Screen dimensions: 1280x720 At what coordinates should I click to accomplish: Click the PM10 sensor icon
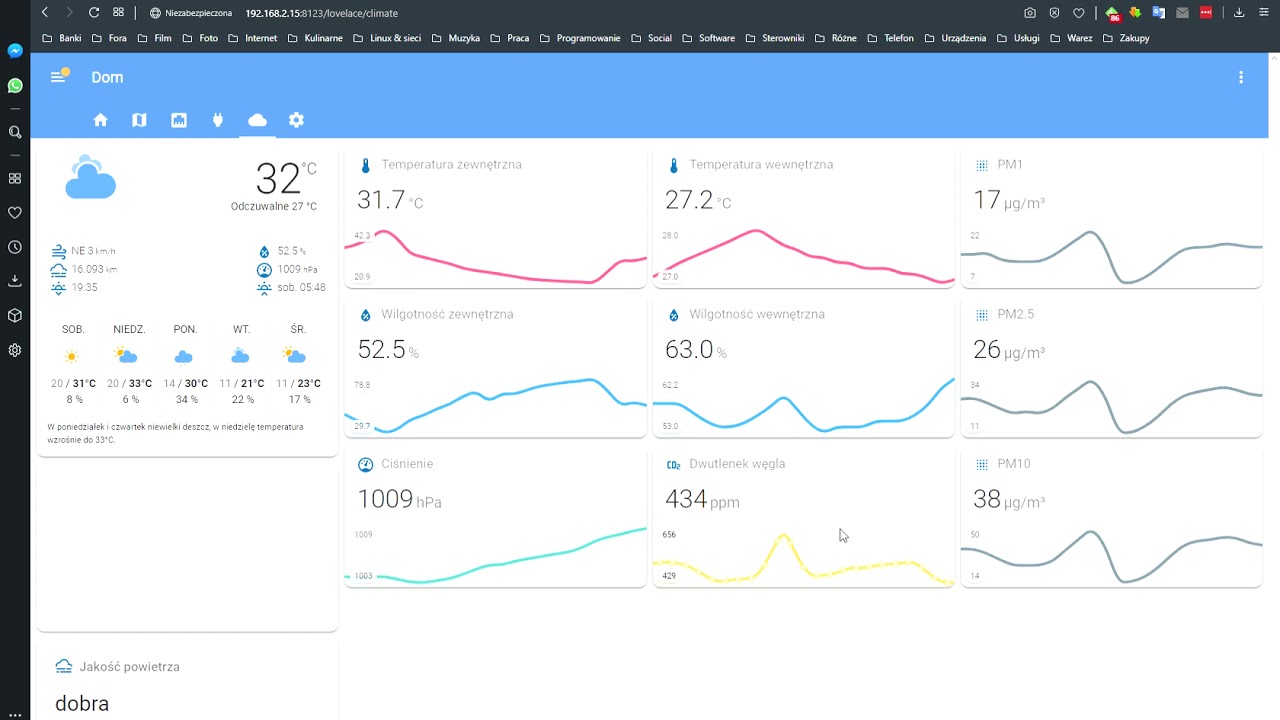[981, 464]
